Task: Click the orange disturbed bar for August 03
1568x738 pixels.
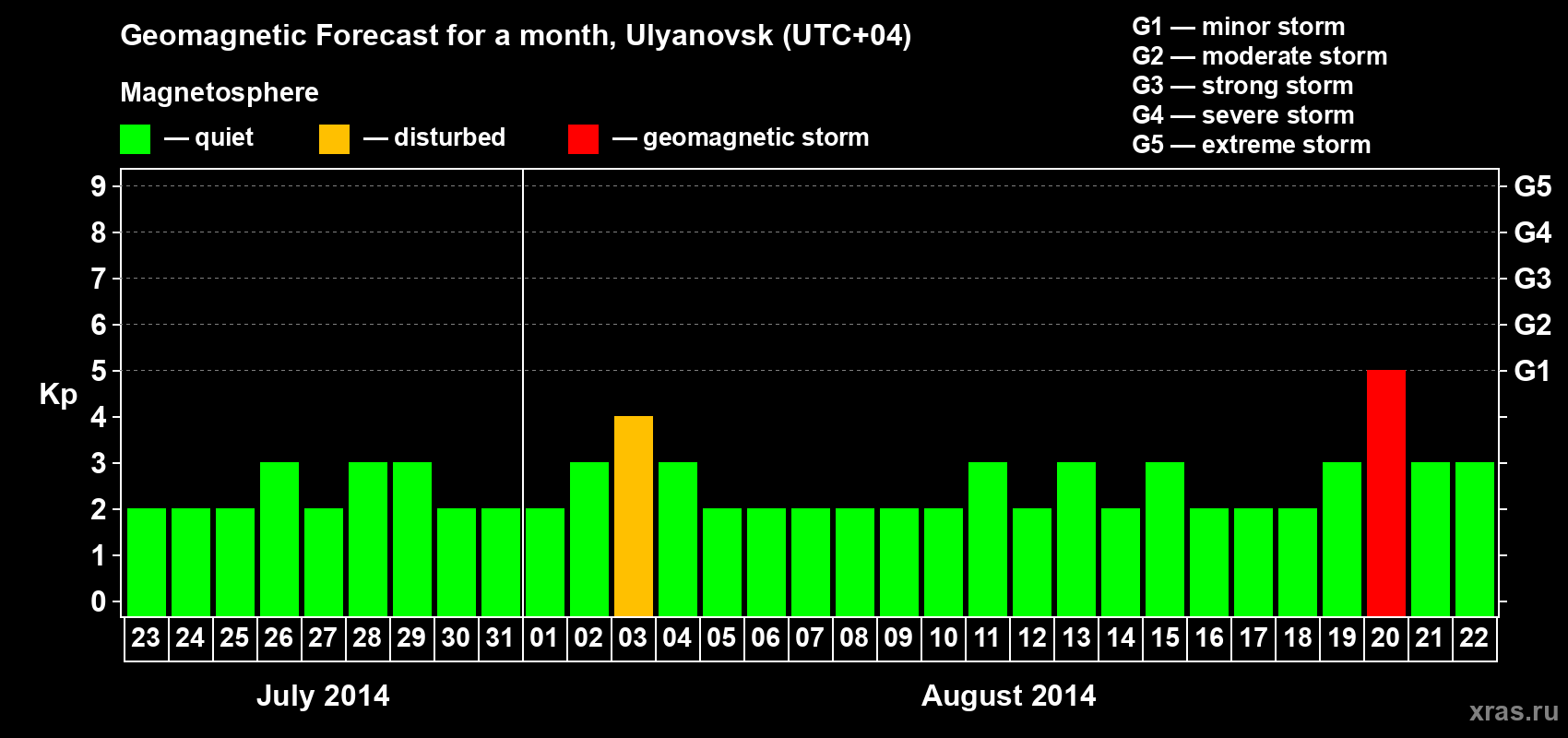Action: (634, 516)
